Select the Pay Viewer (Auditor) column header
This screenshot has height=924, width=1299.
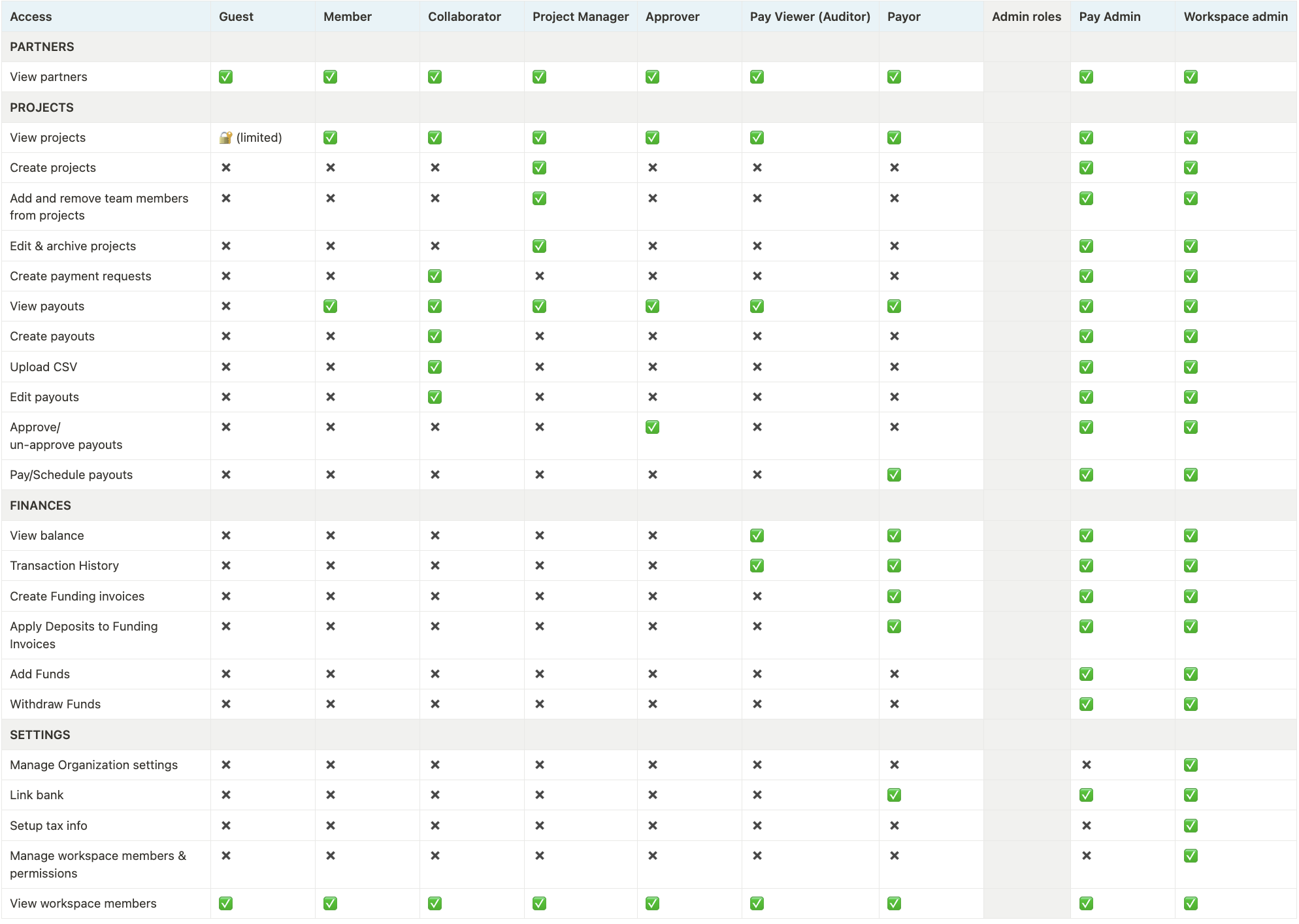[810, 17]
